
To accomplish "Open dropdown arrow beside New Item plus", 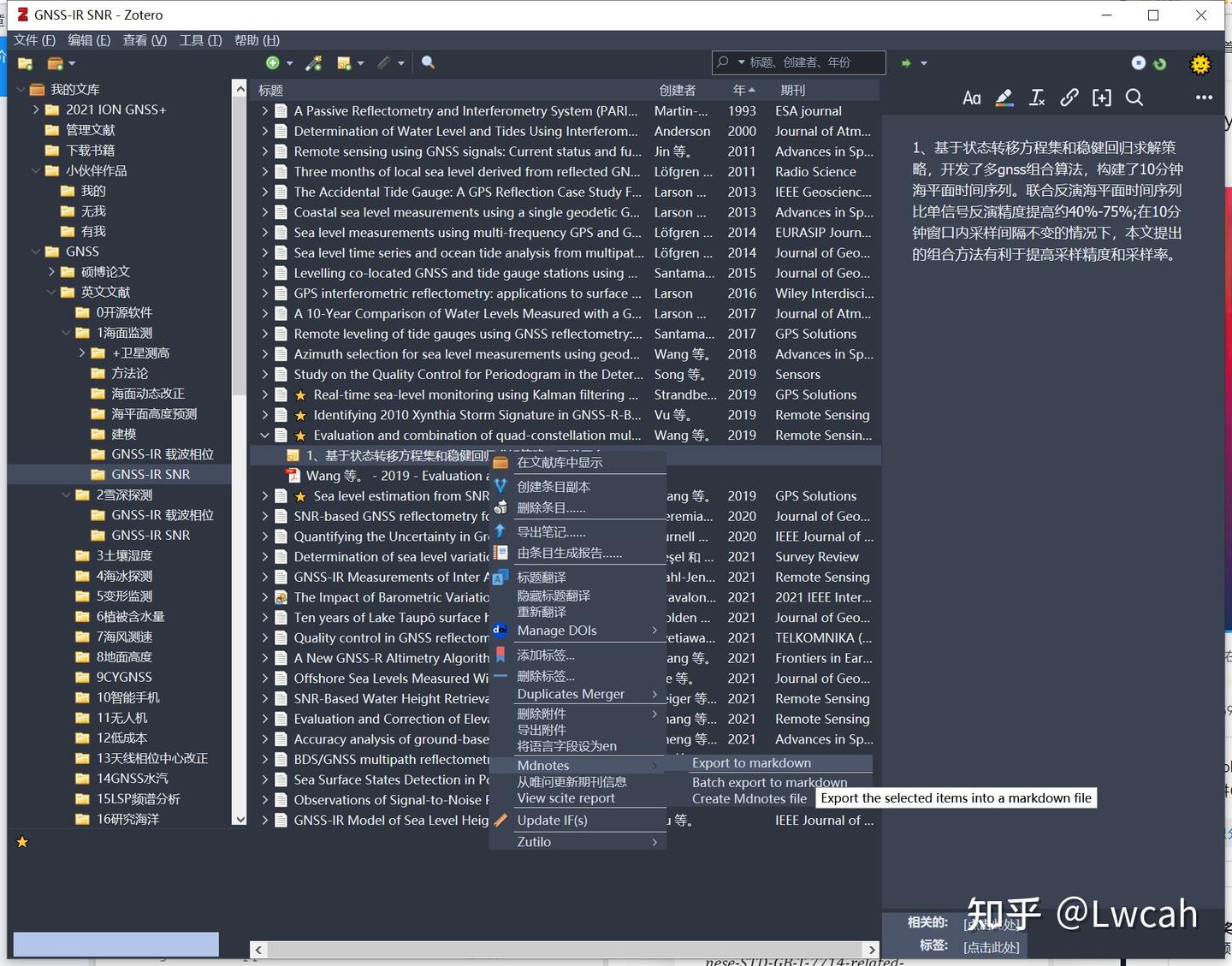I will click(290, 63).
